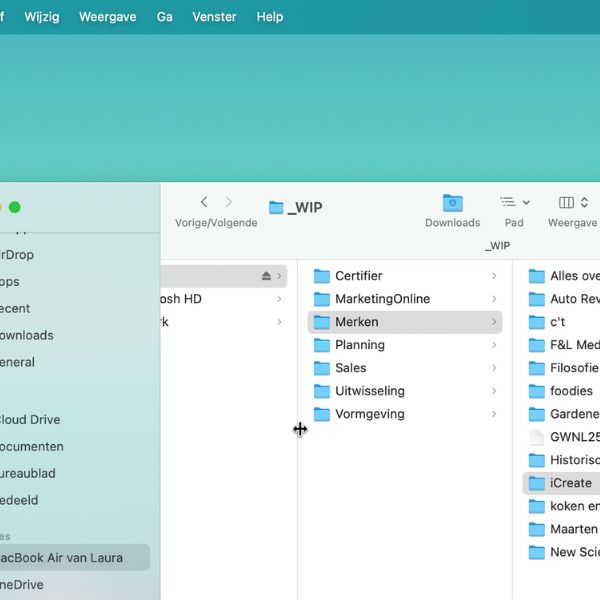
Task: Expand the Merken folder chevron
Action: click(x=494, y=322)
